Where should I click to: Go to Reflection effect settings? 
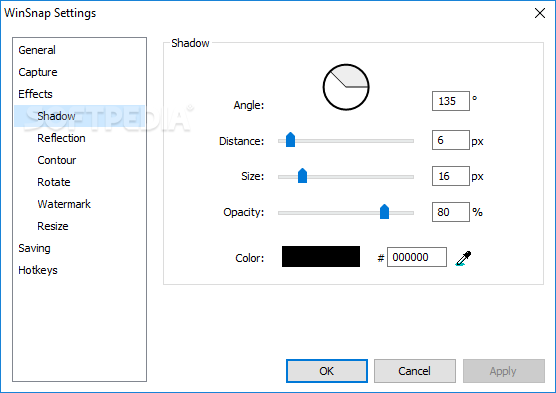click(x=61, y=138)
